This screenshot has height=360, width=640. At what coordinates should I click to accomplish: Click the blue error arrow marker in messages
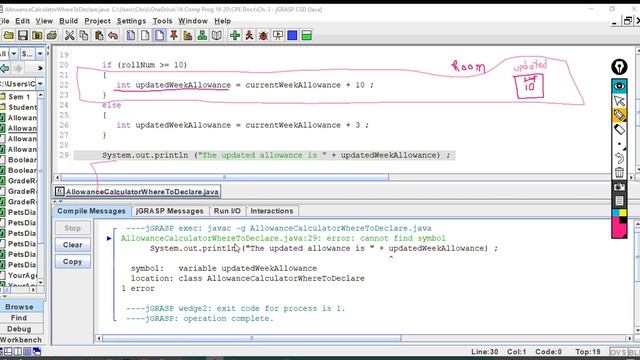click(x=109, y=238)
